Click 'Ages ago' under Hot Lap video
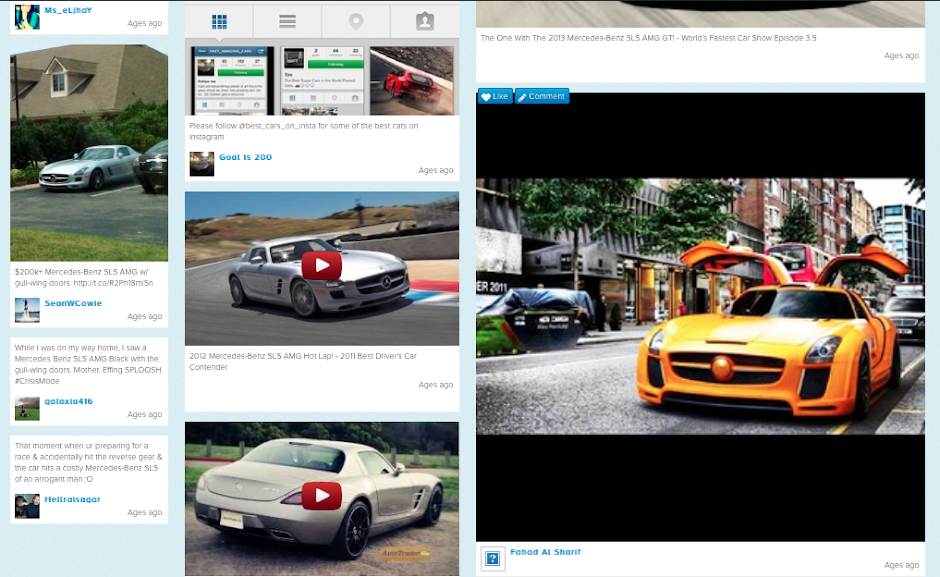The height and width of the screenshot is (577, 940). [x=436, y=385]
